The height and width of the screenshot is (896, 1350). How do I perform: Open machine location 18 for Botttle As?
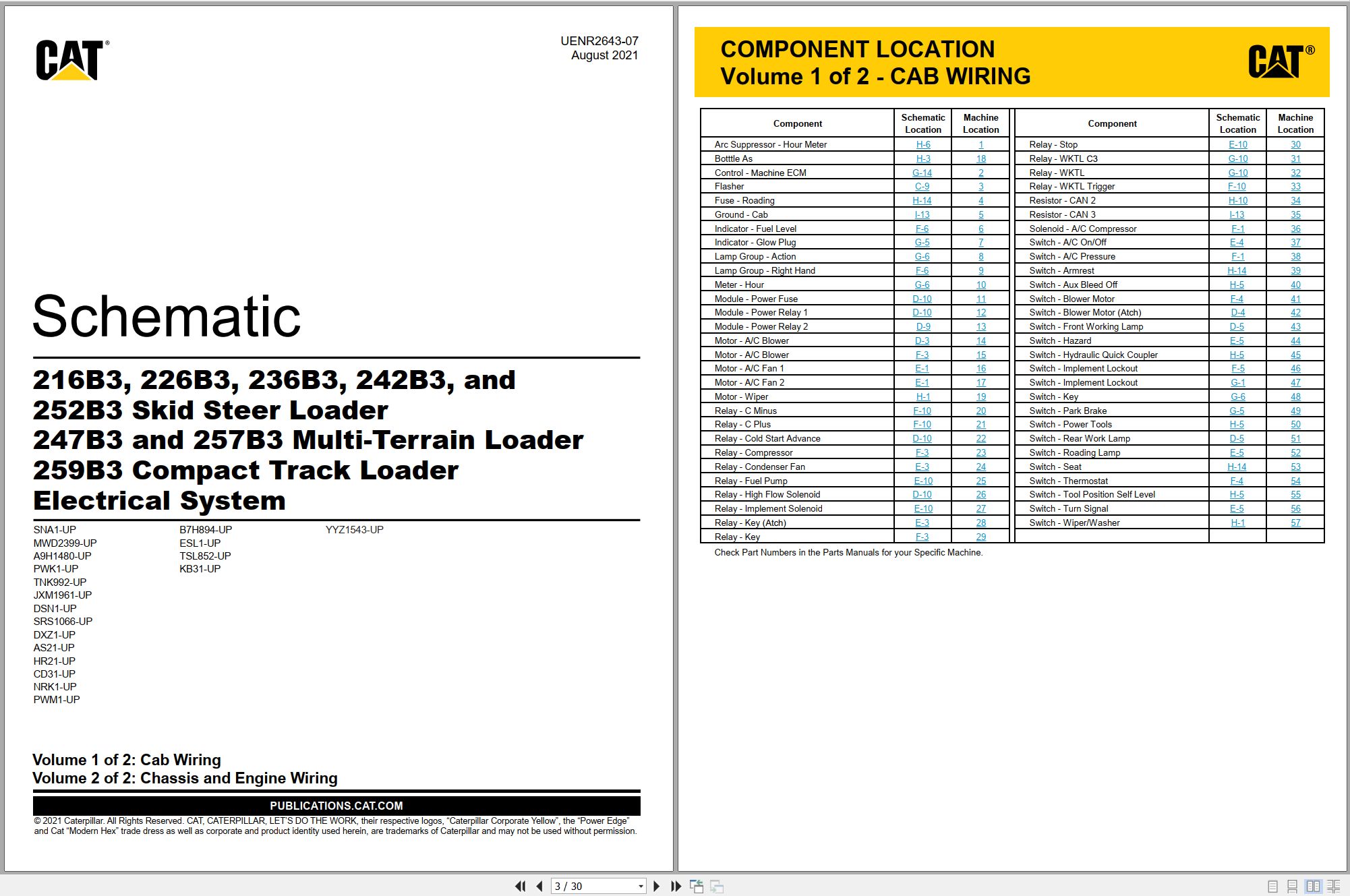point(981,158)
